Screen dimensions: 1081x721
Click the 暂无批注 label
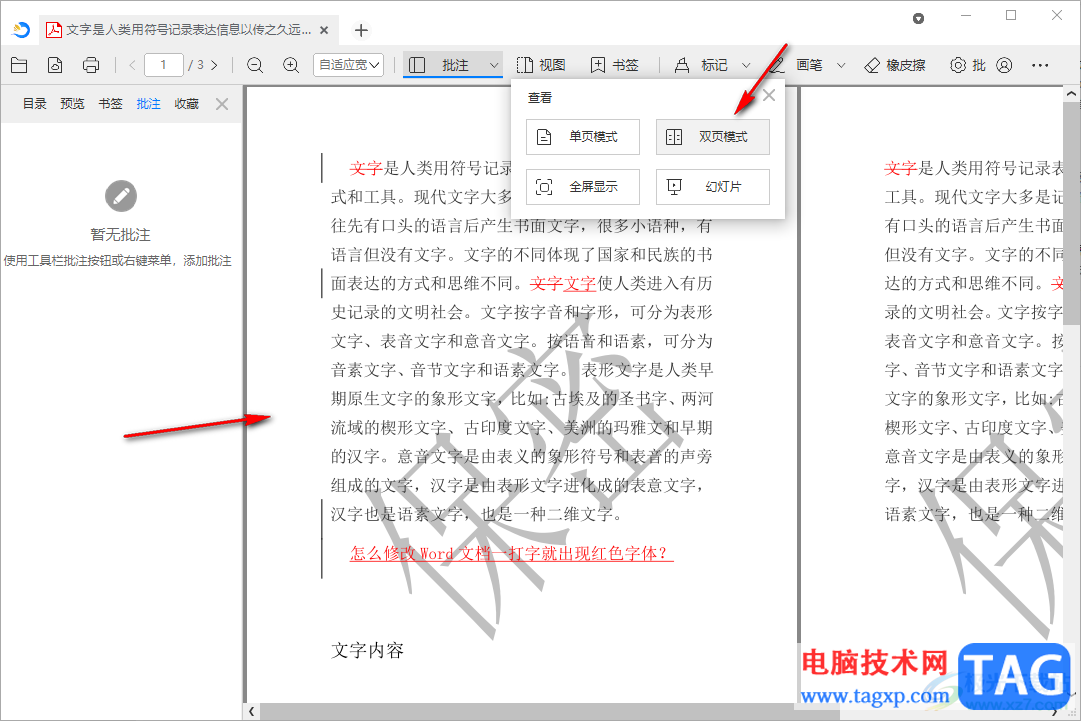121,234
